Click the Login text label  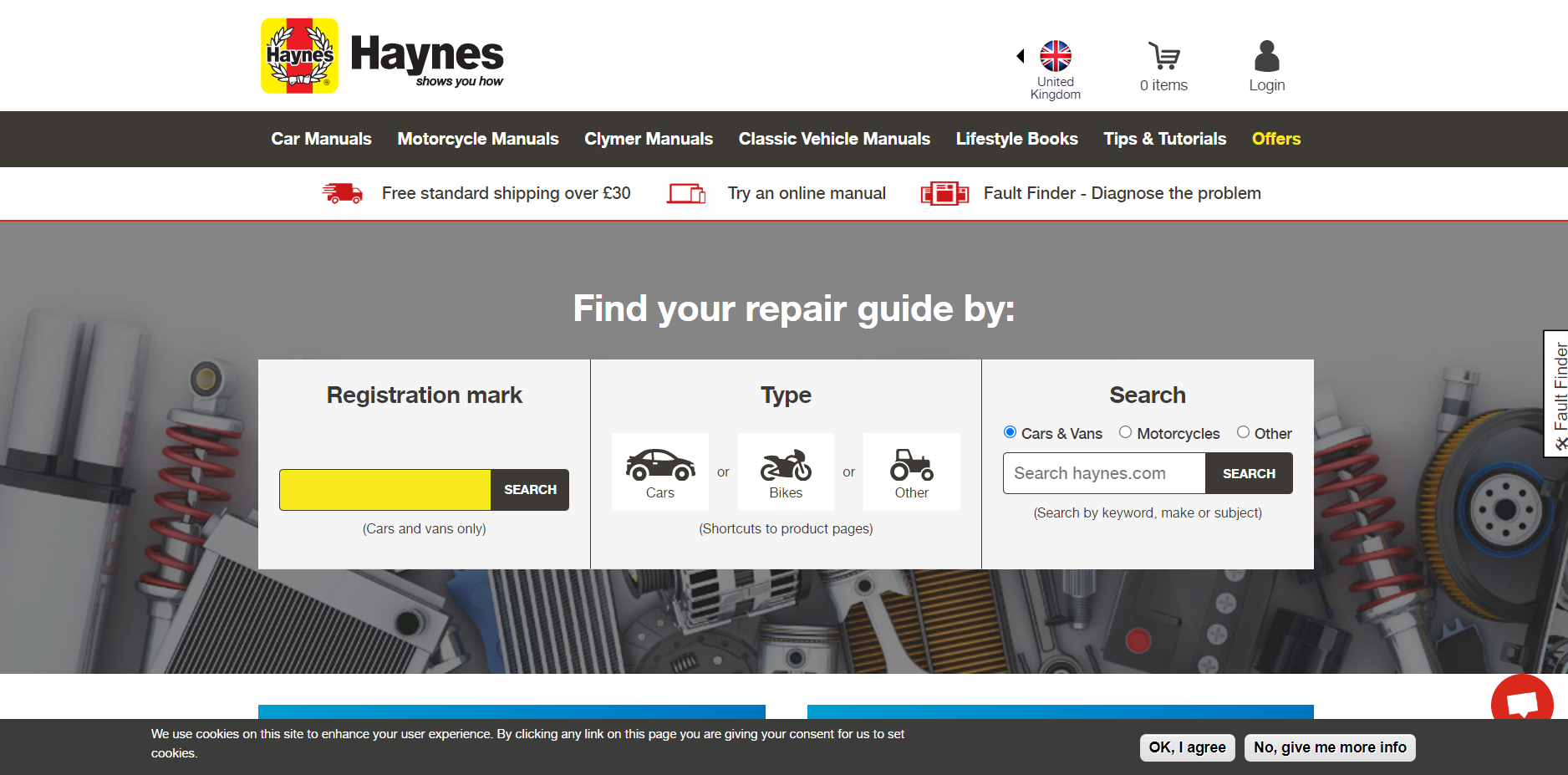coord(1267,85)
